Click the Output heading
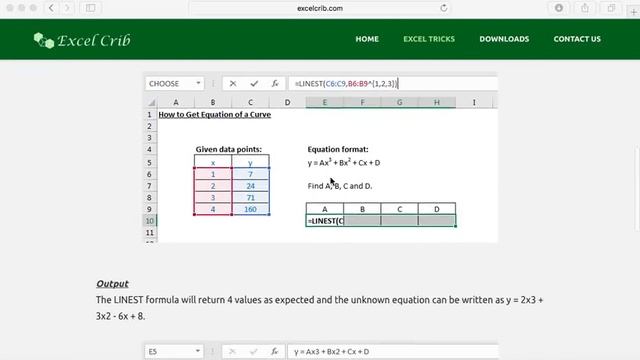This screenshot has height=360, width=640. 112,284
